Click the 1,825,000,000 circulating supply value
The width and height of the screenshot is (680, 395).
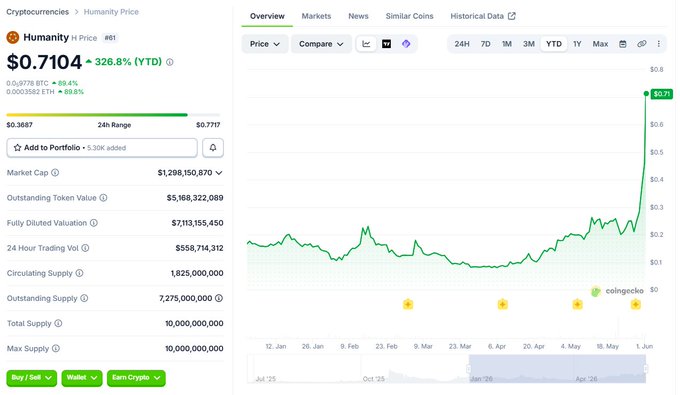[197, 273]
